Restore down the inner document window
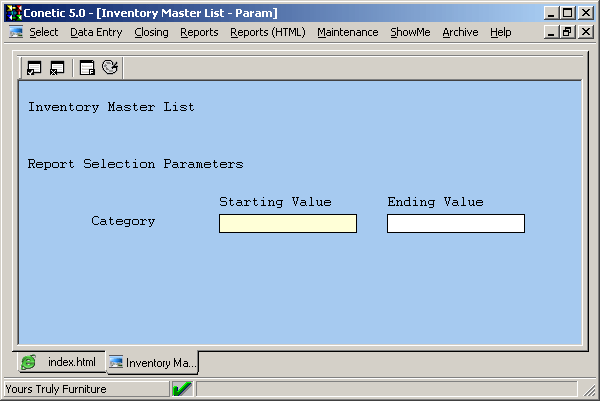The image size is (600, 401). (567, 32)
